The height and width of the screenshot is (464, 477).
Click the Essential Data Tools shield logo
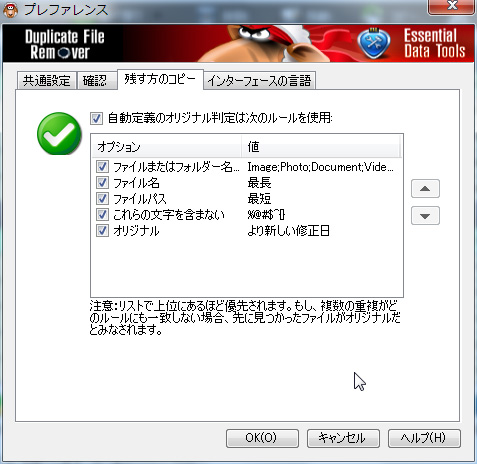point(374,43)
